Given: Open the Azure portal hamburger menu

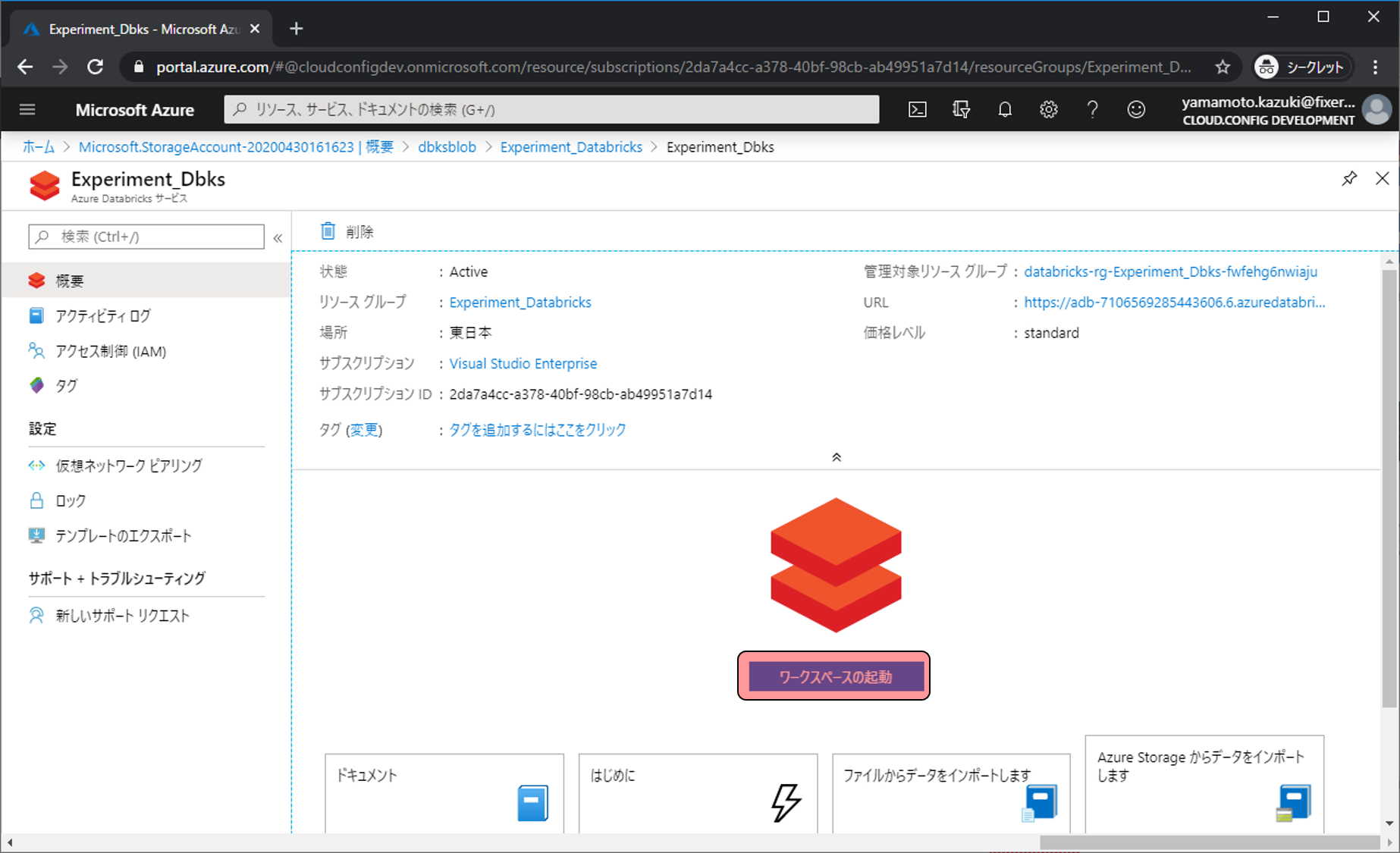Looking at the screenshot, I should click(27, 110).
